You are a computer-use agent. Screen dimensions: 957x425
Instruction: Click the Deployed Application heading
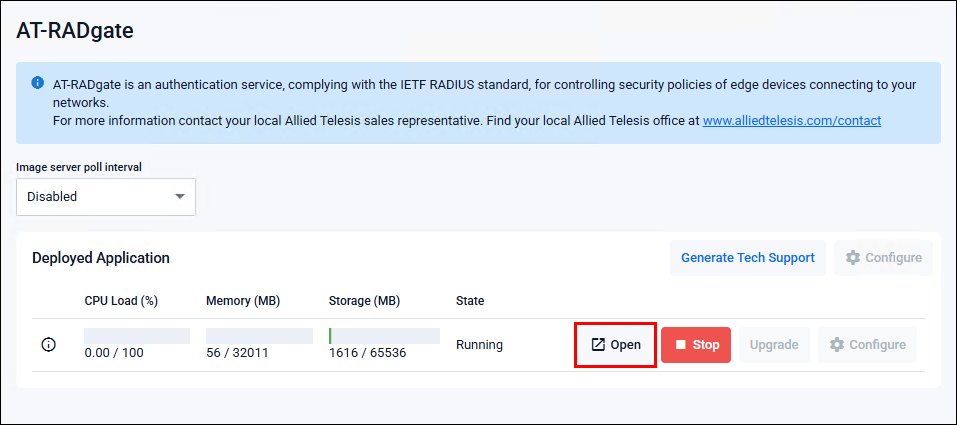click(x=101, y=258)
